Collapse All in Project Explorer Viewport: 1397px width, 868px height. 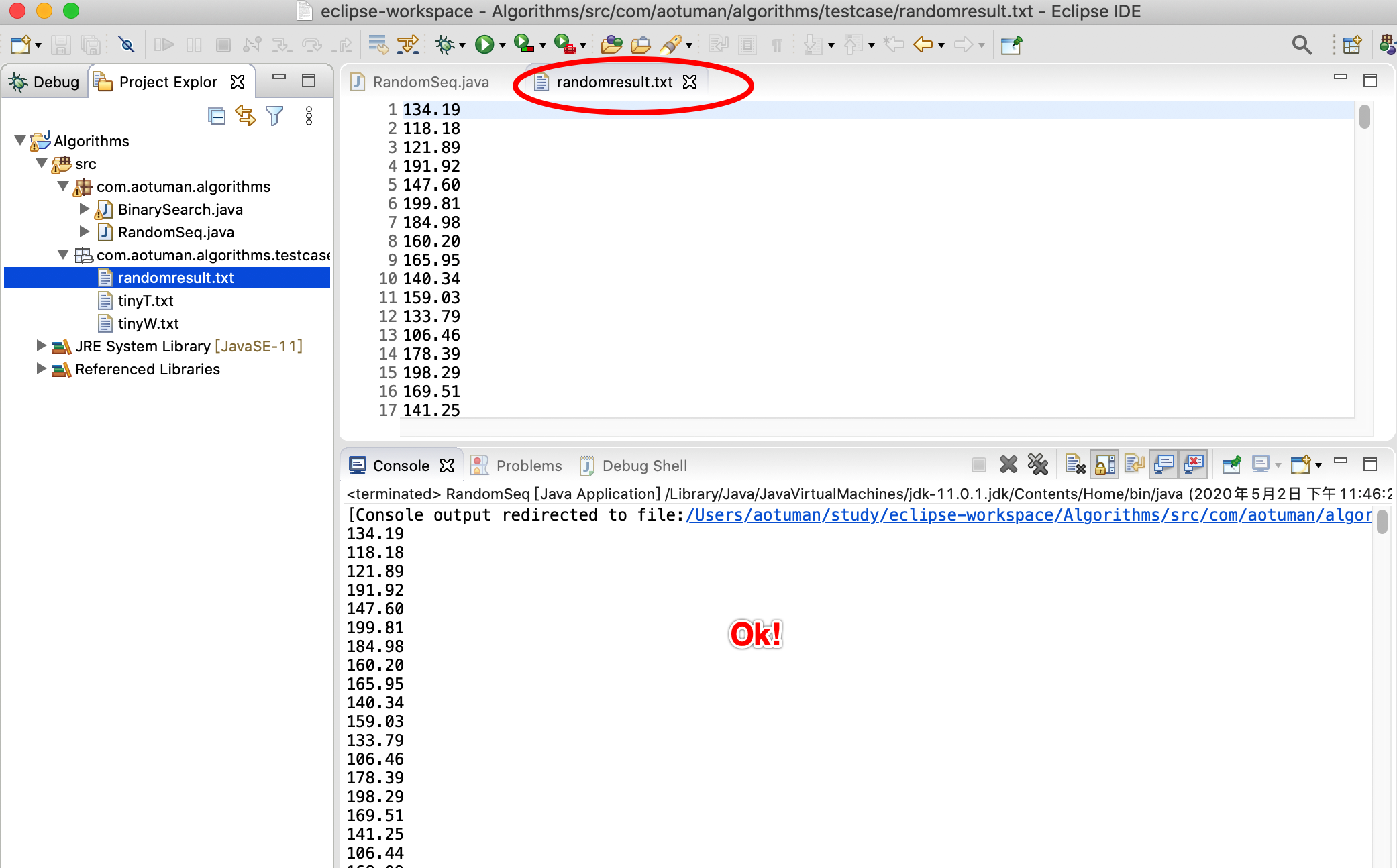(x=216, y=116)
